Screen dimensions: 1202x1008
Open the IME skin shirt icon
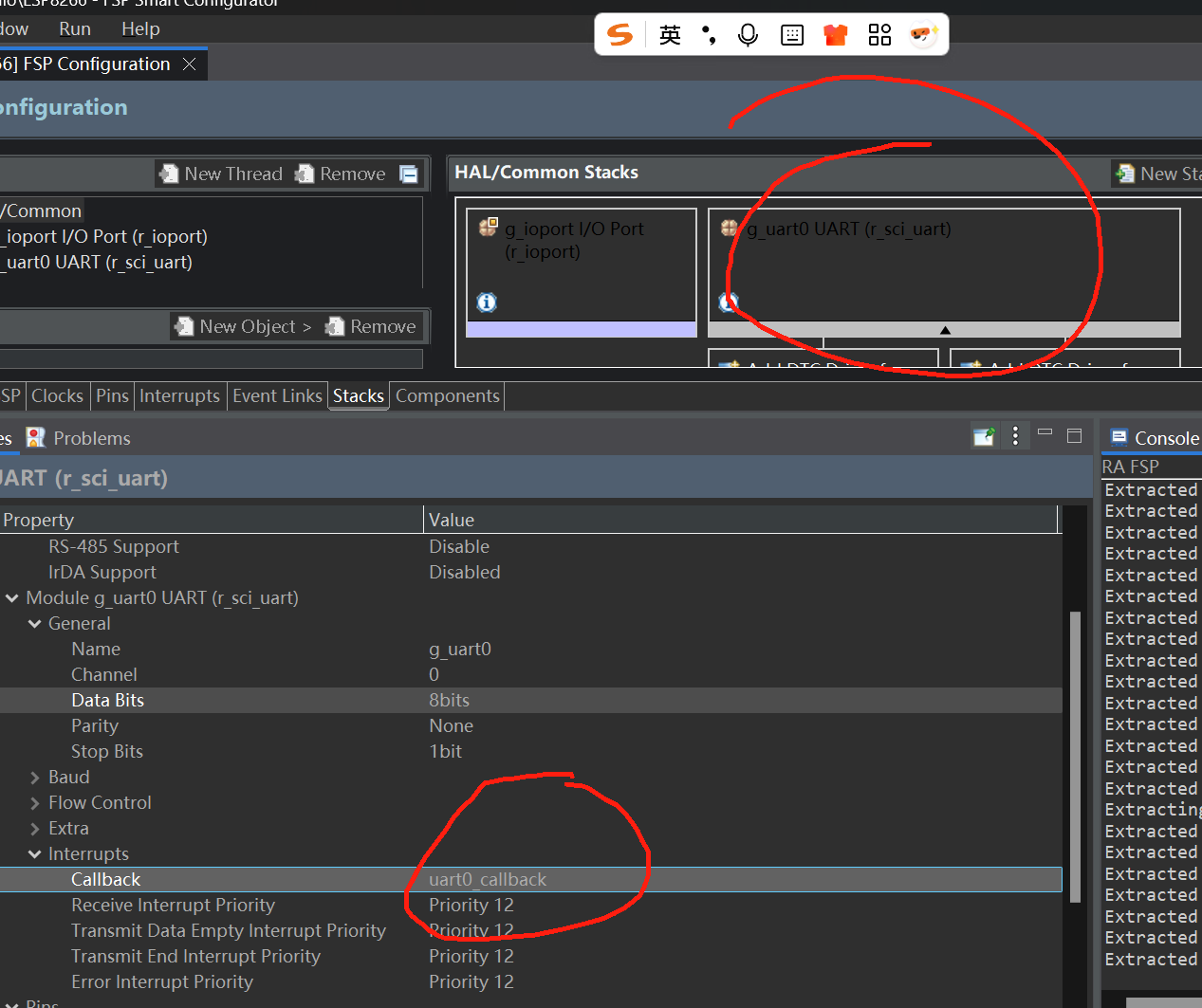tap(835, 36)
